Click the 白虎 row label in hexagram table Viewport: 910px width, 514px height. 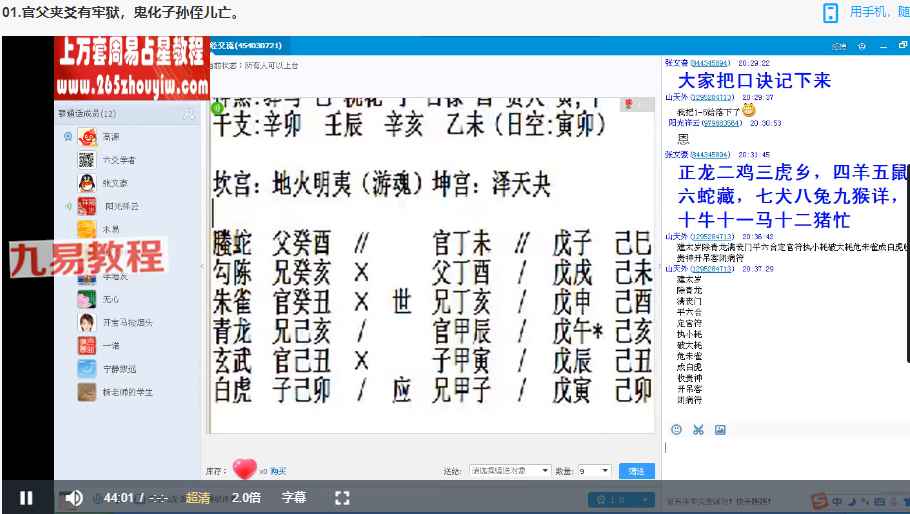click(x=232, y=390)
